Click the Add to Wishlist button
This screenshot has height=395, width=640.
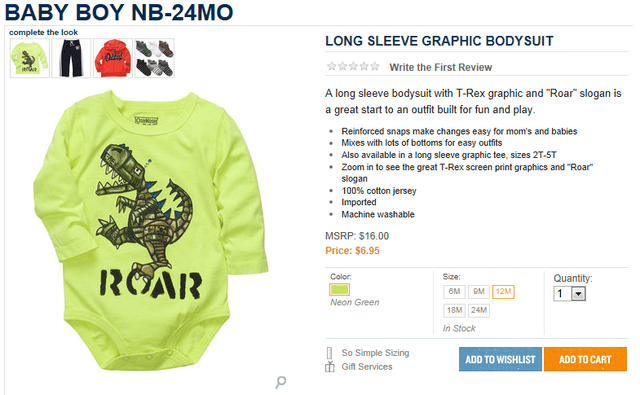[500, 359]
